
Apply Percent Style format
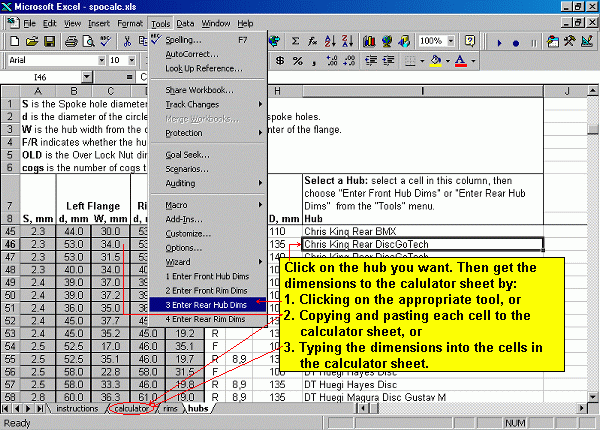(x=298, y=60)
